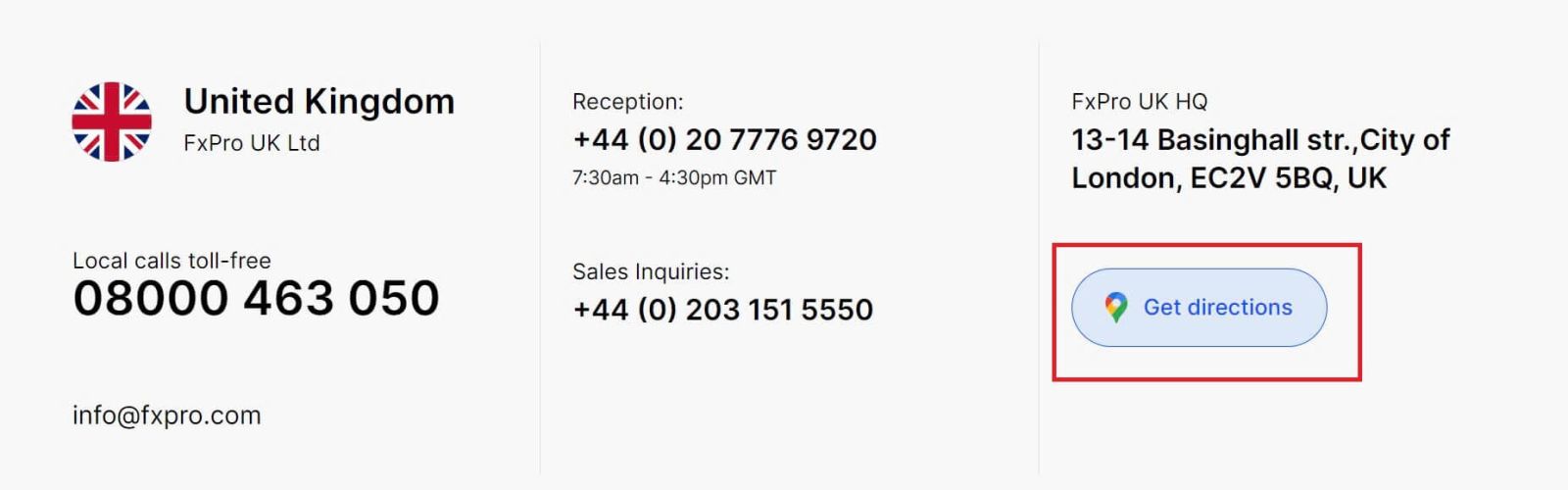
Task: Select the United Kingdom heading
Action: 318,102
